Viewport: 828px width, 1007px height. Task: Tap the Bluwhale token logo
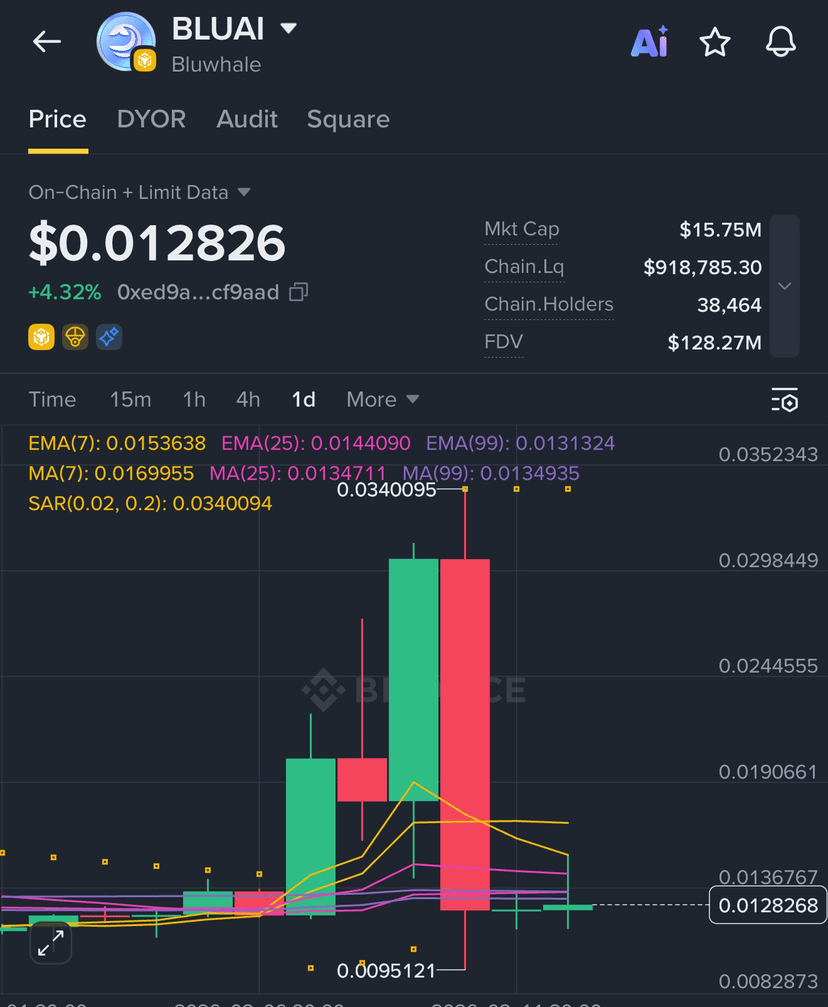(x=127, y=42)
